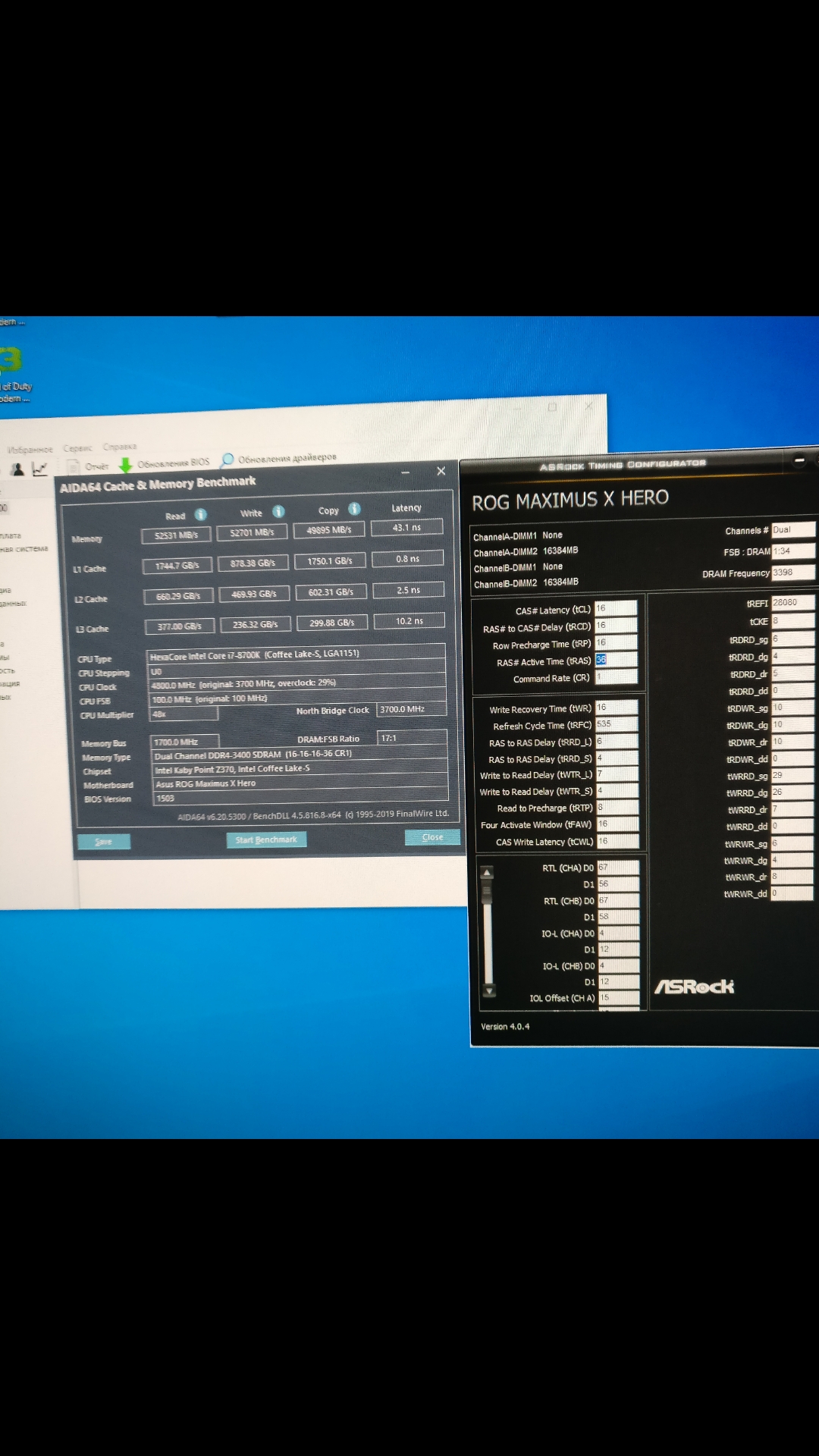Screen dimensions: 819x1456
Task: Click the info icon next to Write
Action: pos(278,511)
